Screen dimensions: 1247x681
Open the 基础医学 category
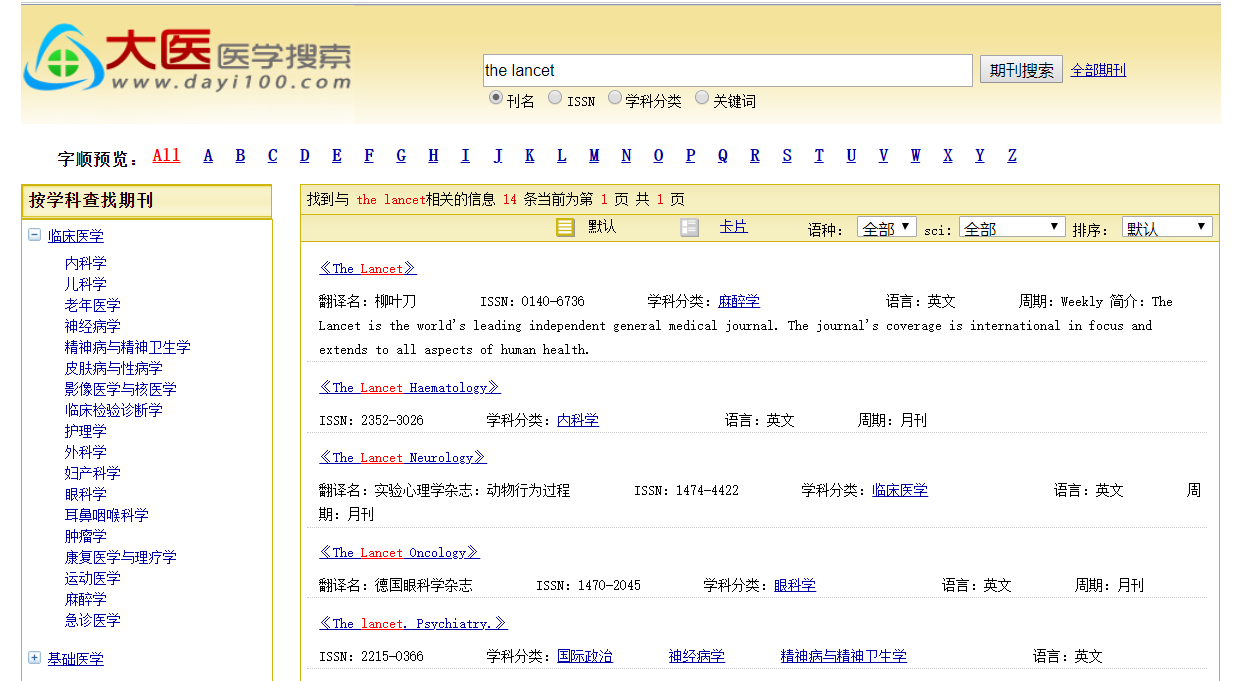(x=76, y=659)
